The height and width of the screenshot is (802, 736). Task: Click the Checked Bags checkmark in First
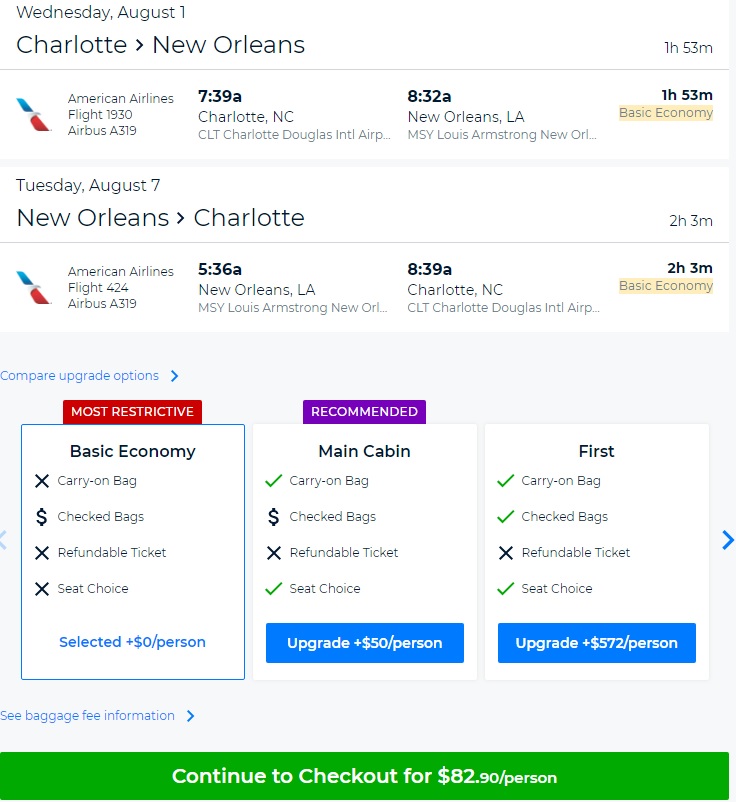click(x=505, y=517)
